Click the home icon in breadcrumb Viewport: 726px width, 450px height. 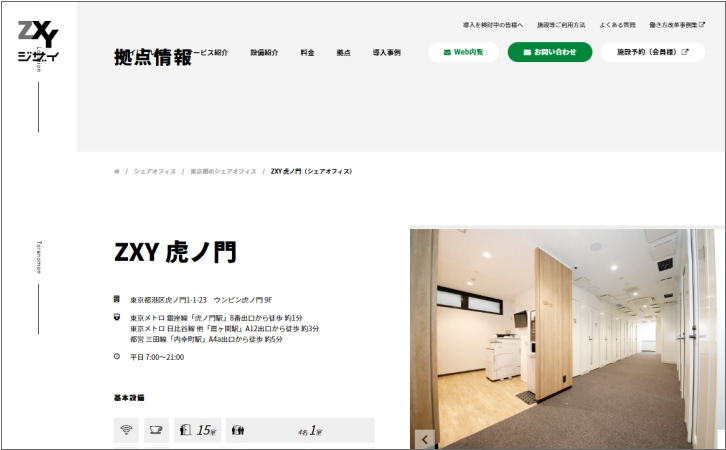(x=117, y=171)
